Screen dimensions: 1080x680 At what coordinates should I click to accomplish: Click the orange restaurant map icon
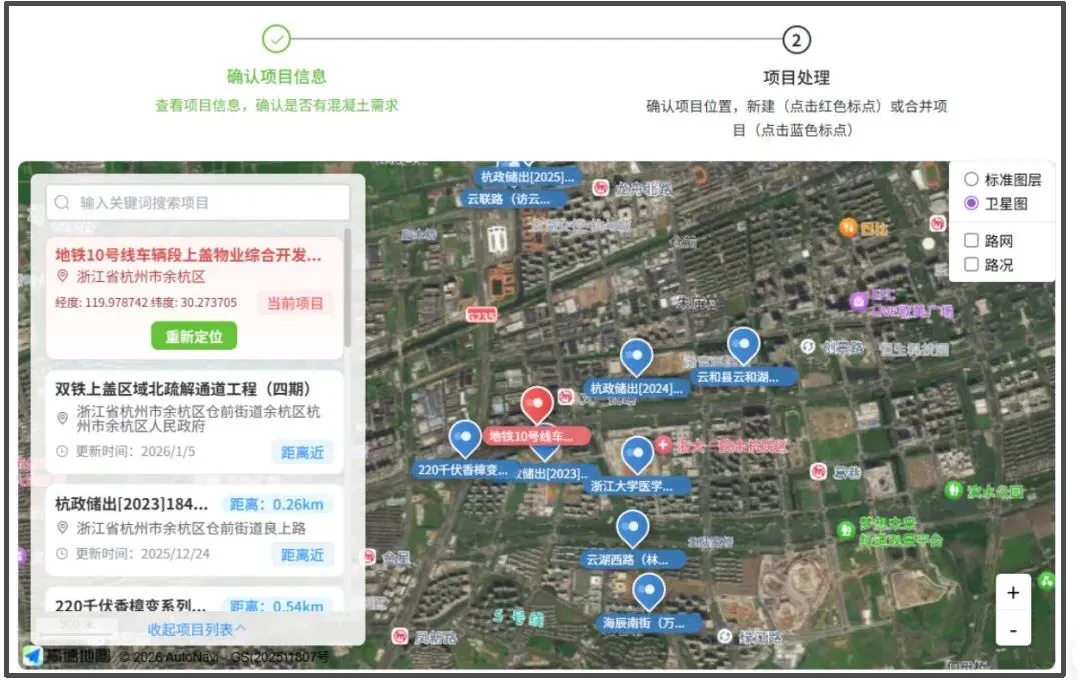point(848,227)
